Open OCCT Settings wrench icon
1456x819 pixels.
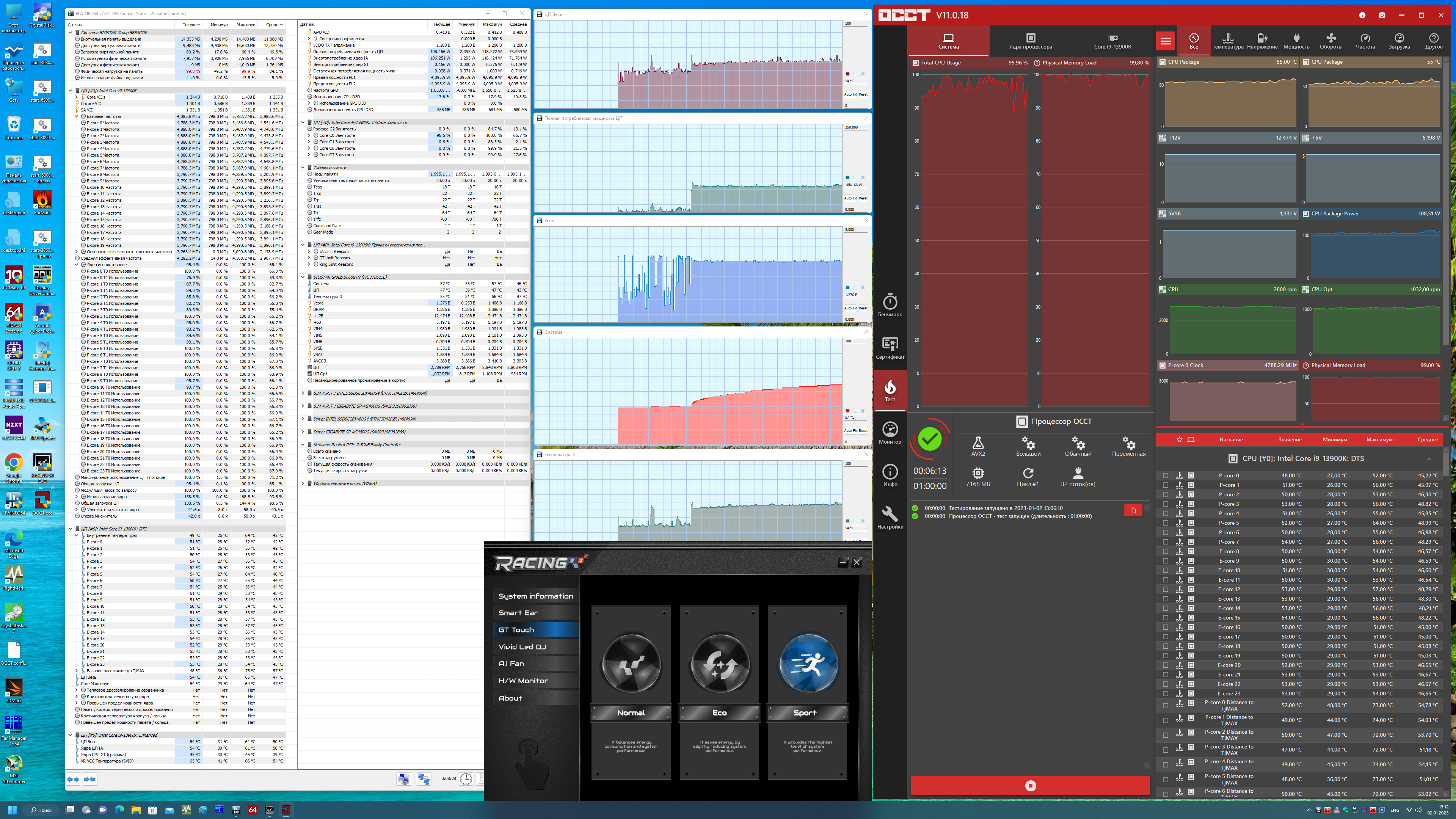point(890,517)
